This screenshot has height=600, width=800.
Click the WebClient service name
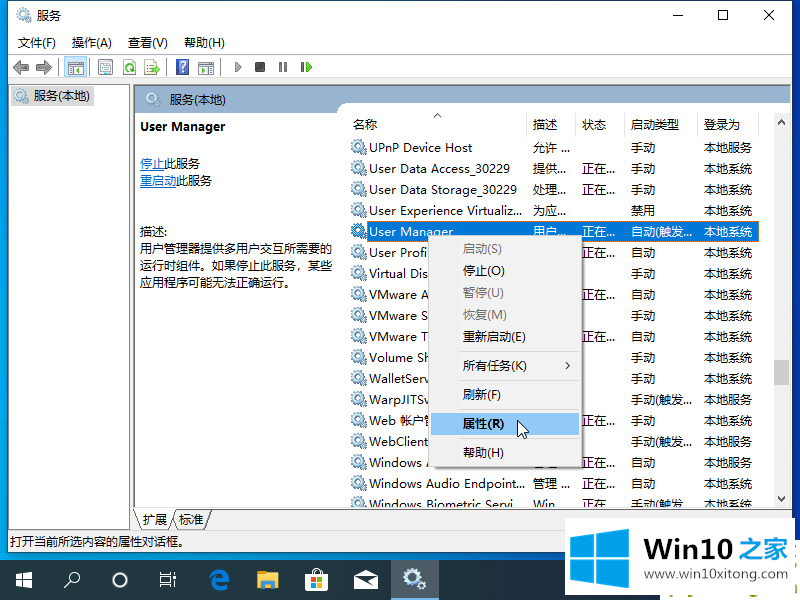click(398, 441)
